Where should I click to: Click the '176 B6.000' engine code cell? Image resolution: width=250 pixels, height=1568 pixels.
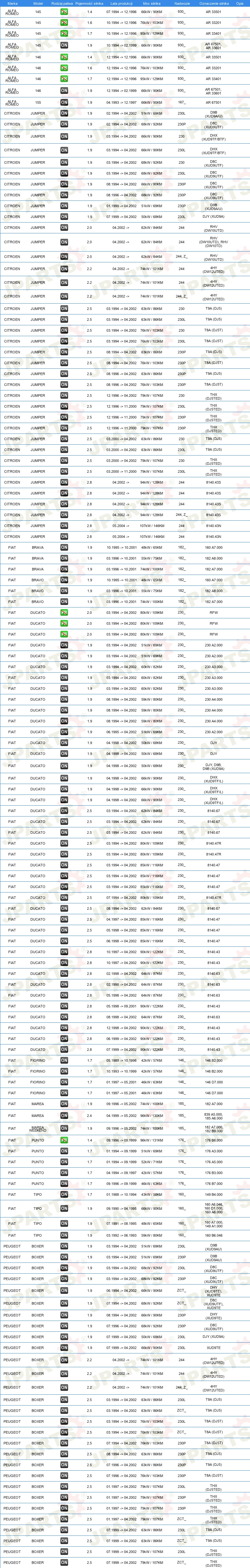214,1140
